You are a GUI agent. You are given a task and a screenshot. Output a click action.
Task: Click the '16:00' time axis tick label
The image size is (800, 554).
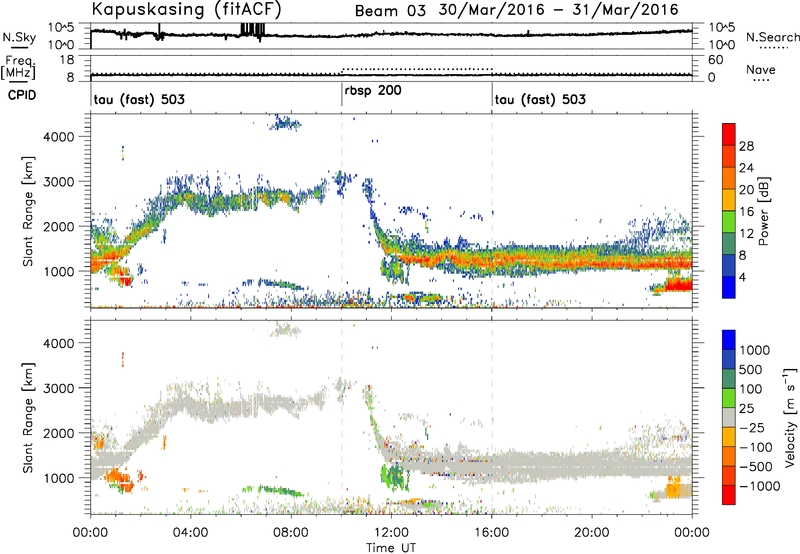[491, 533]
